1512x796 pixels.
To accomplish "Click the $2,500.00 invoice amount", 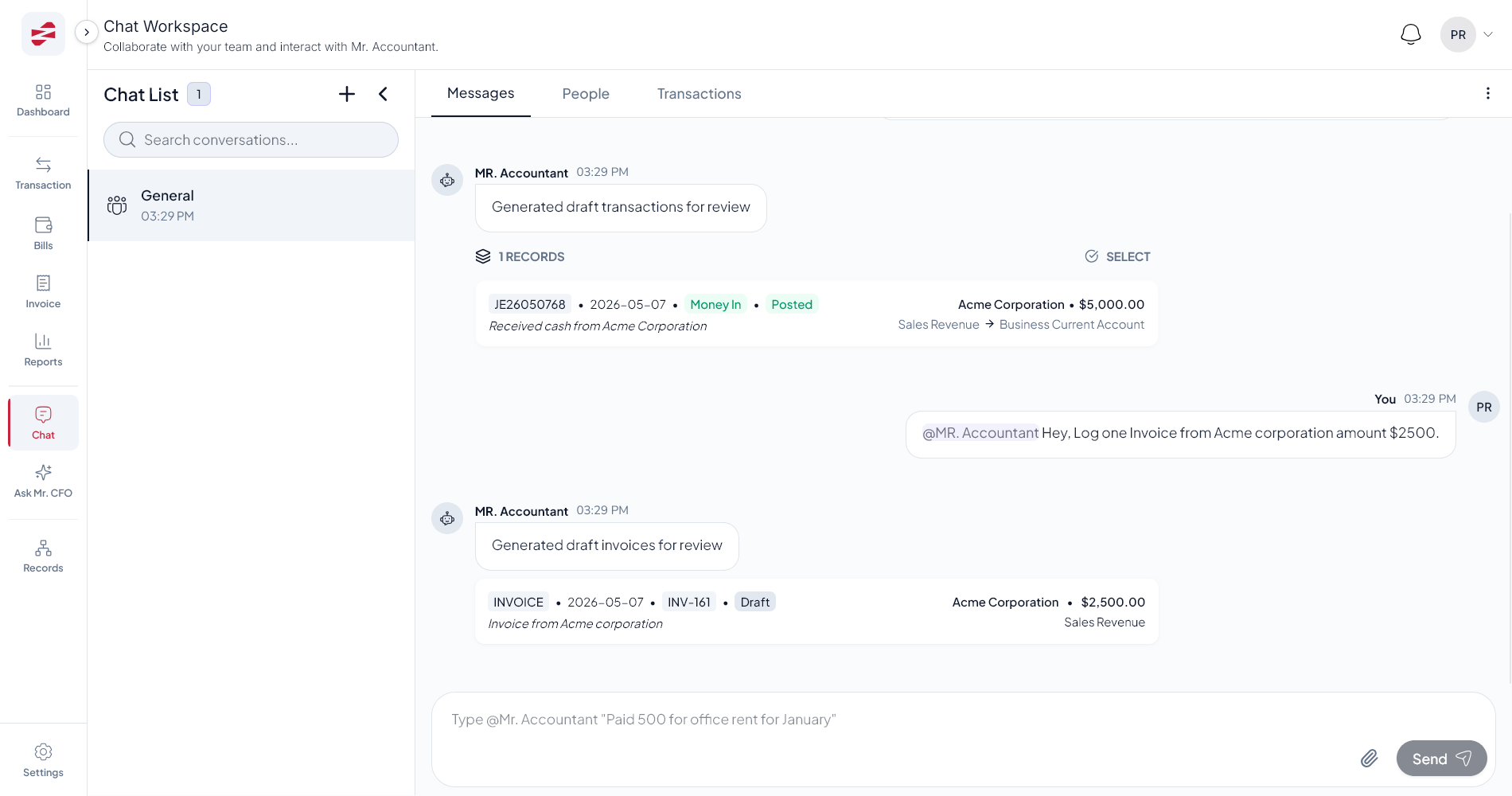I will coord(1113,602).
